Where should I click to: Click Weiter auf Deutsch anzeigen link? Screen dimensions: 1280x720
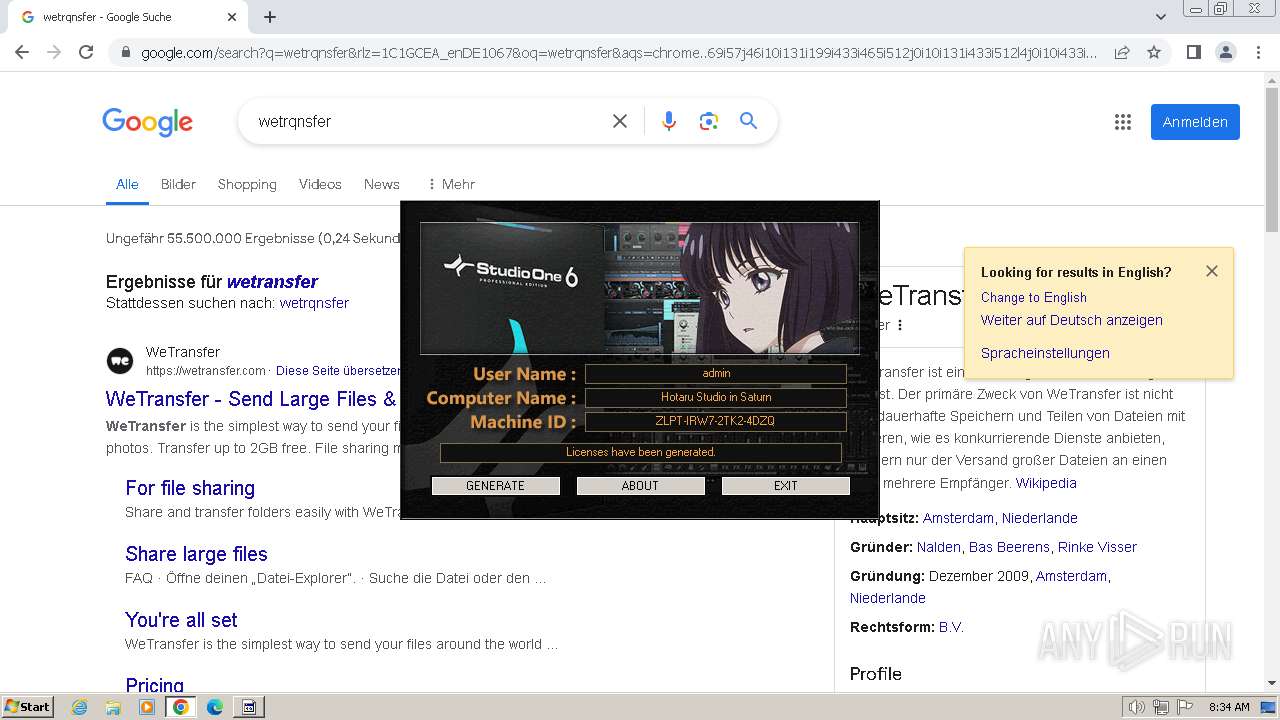[x=1071, y=321]
